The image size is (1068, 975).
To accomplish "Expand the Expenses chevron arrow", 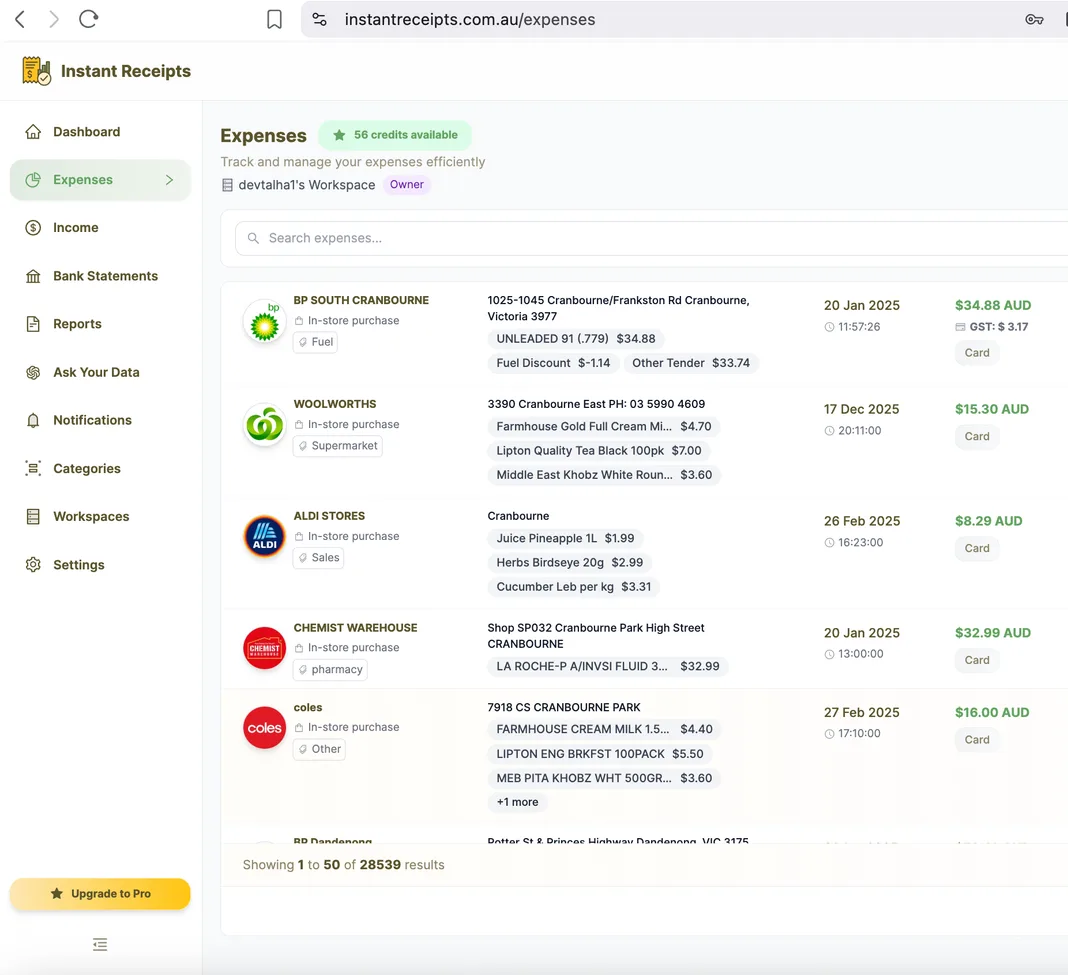I will (x=170, y=180).
